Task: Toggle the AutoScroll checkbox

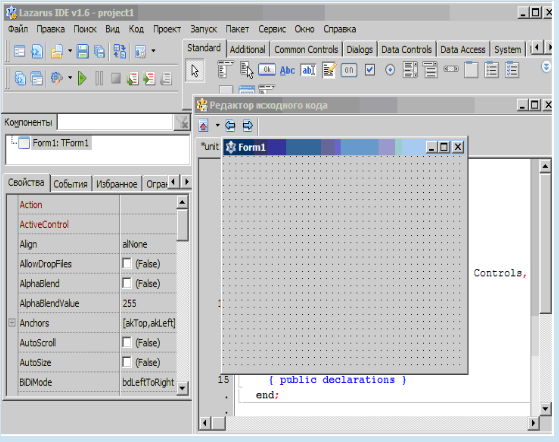Action: click(127, 343)
